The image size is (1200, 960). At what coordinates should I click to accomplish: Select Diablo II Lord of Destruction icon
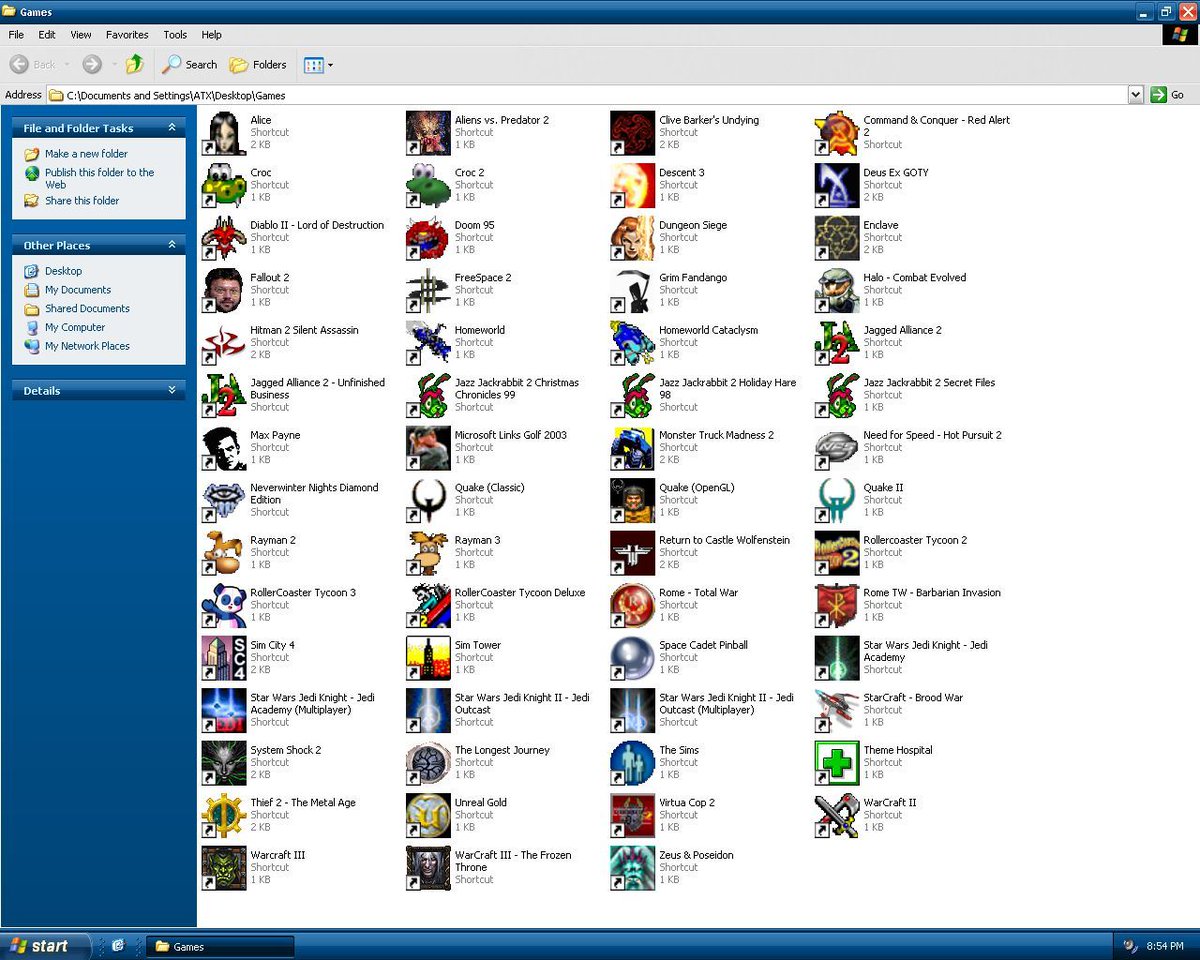click(224, 238)
